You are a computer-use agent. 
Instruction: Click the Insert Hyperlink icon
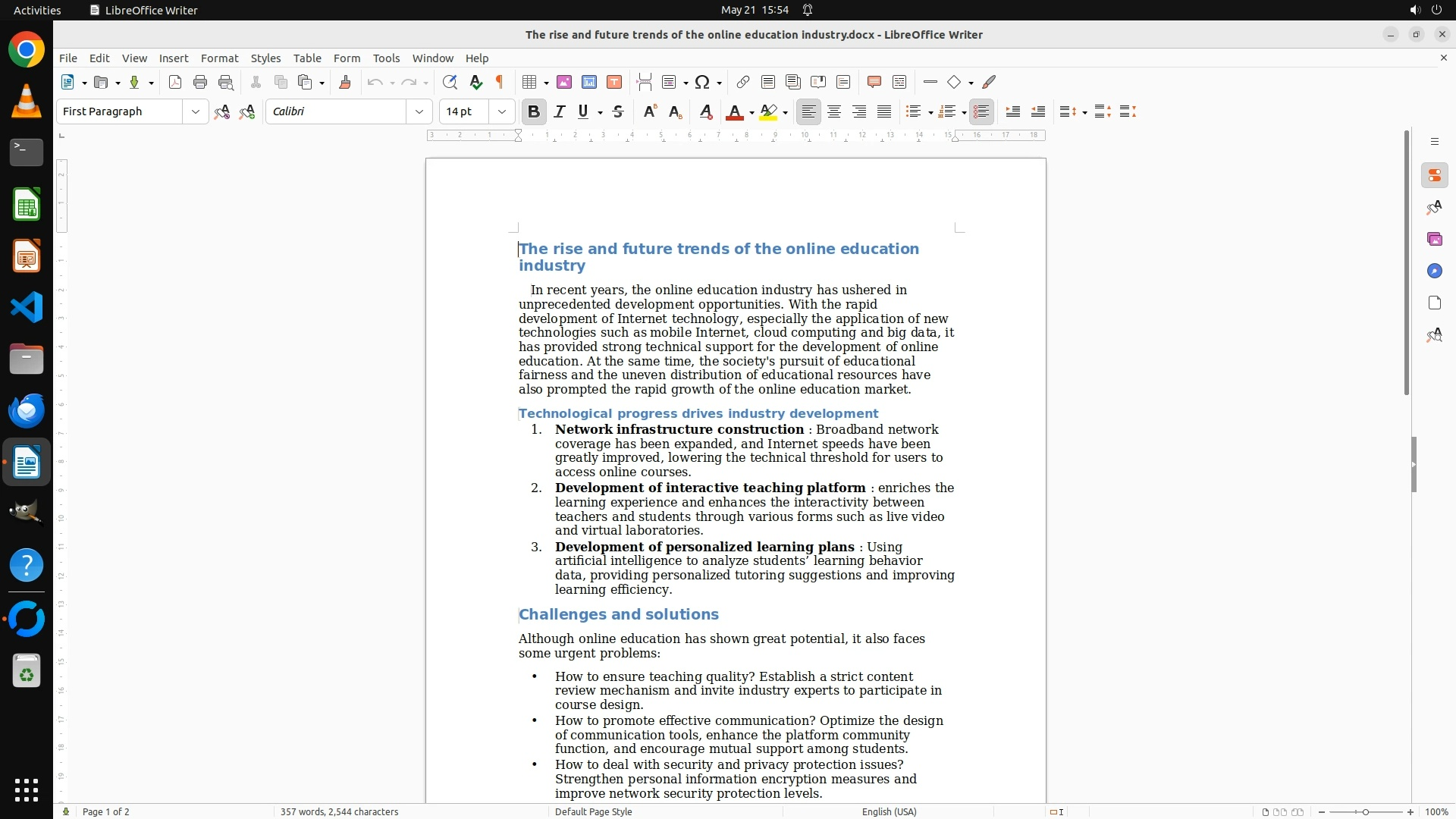point(743,82)
